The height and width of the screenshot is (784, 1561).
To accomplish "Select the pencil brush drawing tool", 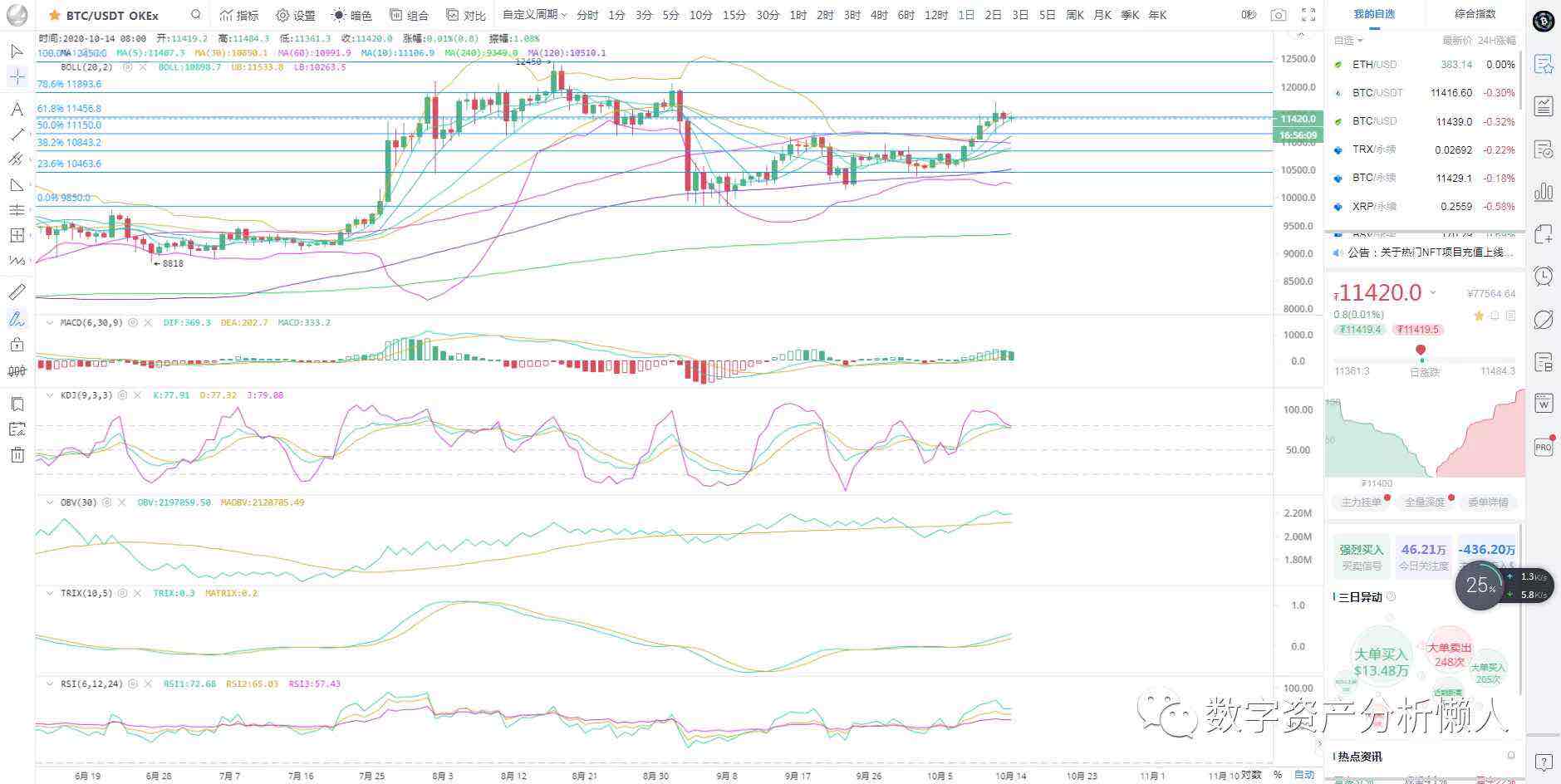I will click(x=17, y=319).
